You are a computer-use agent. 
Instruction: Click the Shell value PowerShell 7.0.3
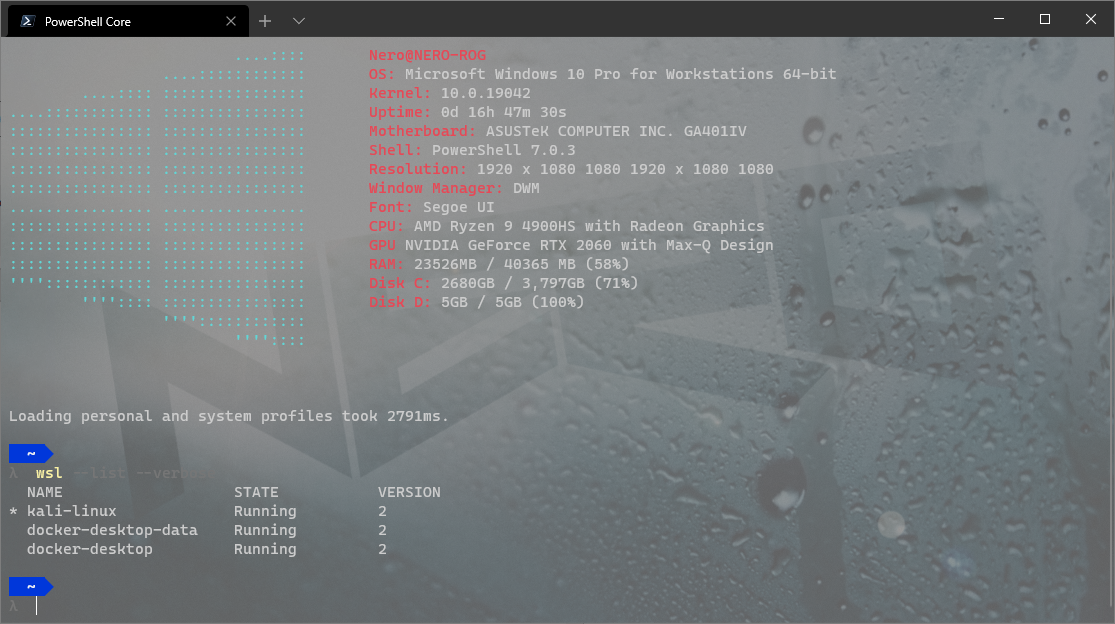click(503, 150)
